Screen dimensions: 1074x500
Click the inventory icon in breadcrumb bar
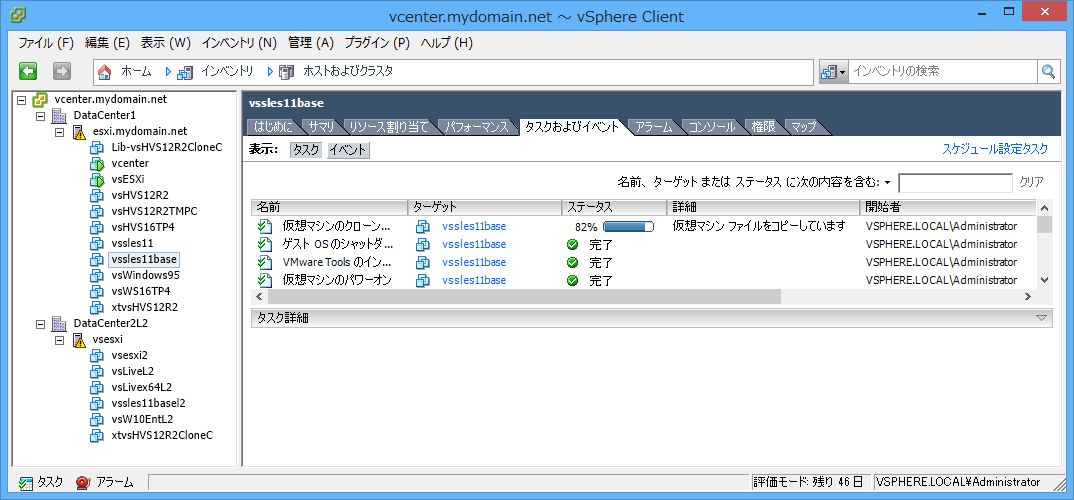[185, 71]
